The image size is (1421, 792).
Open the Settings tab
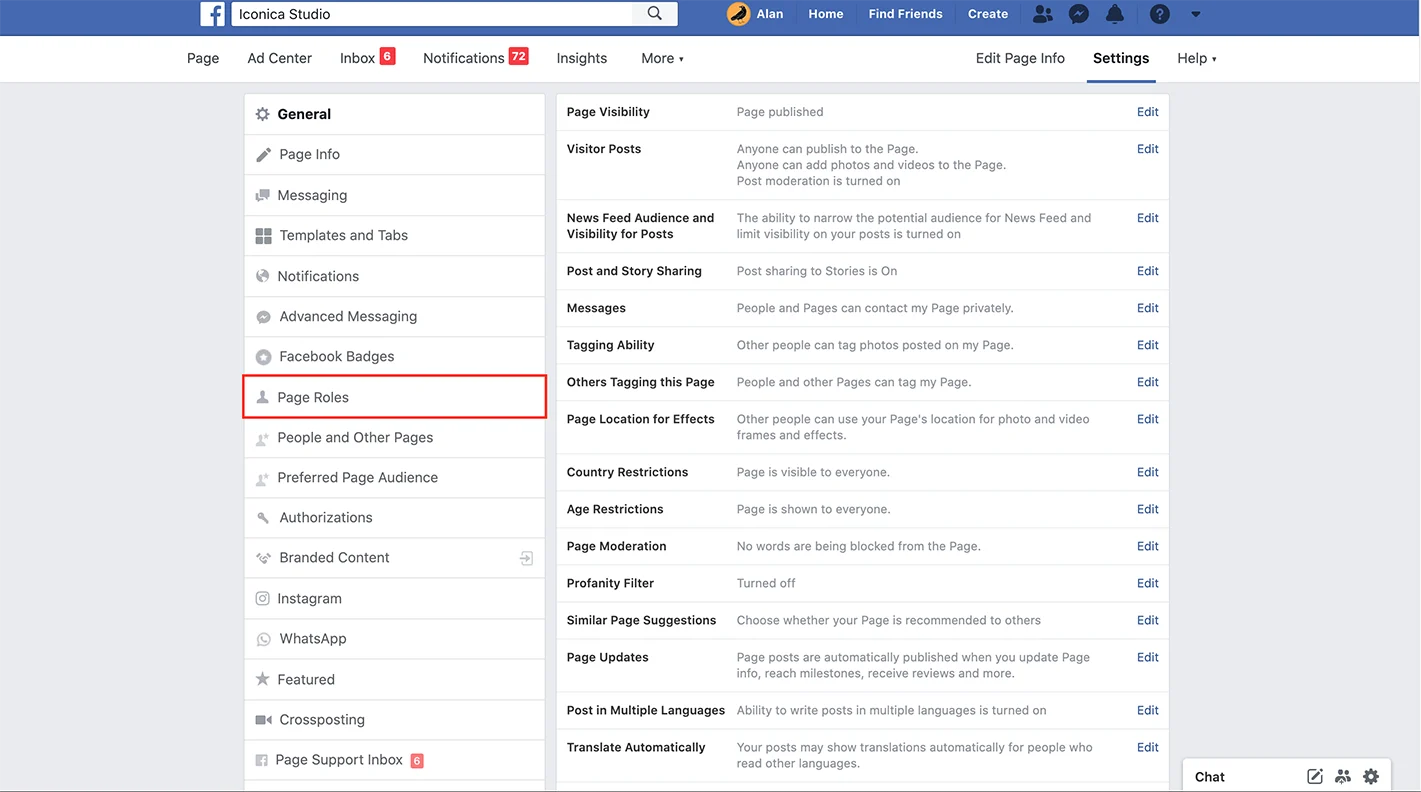[x=1121, y=58]
